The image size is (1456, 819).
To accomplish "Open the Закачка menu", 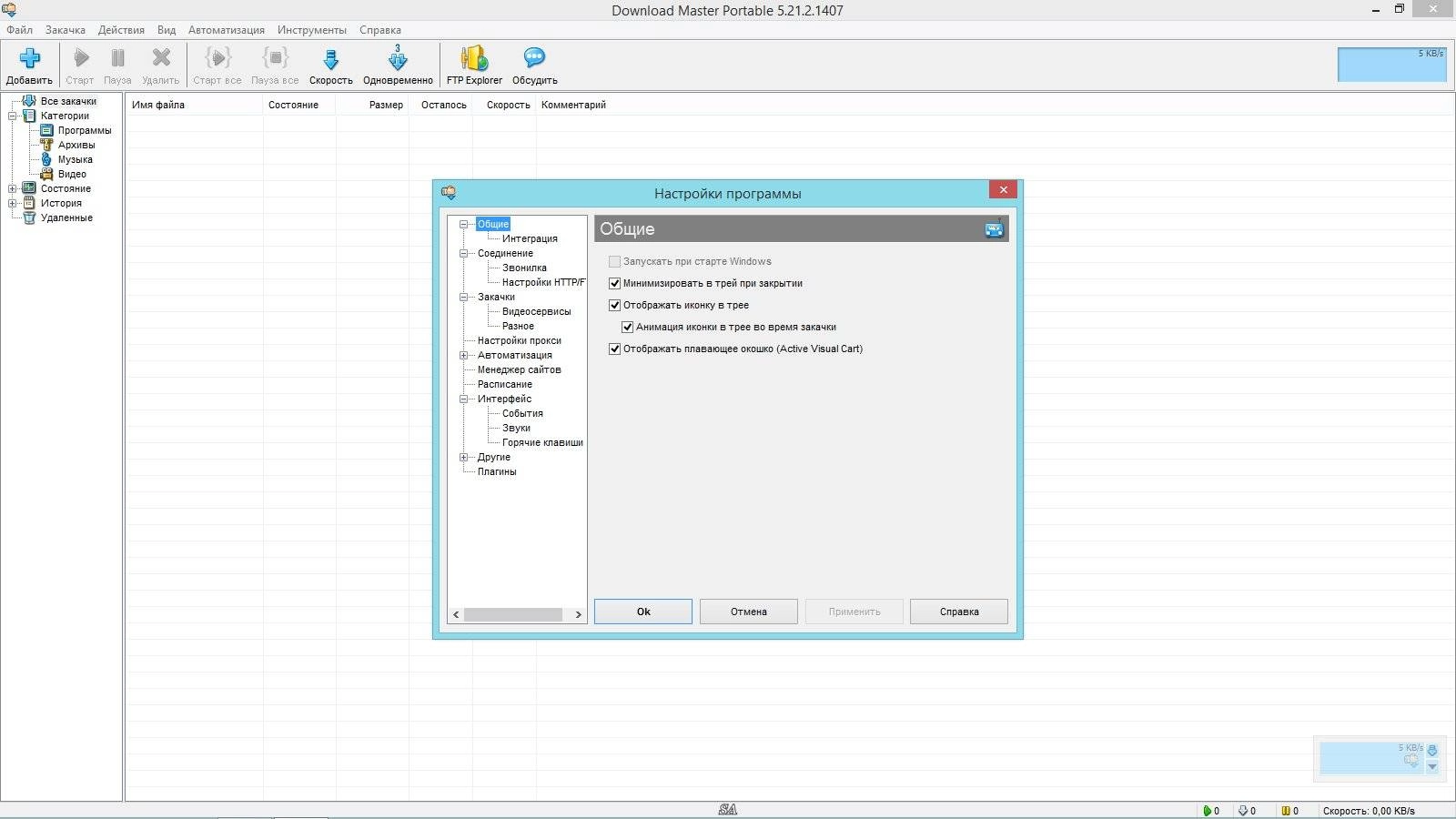I will 66,30.
